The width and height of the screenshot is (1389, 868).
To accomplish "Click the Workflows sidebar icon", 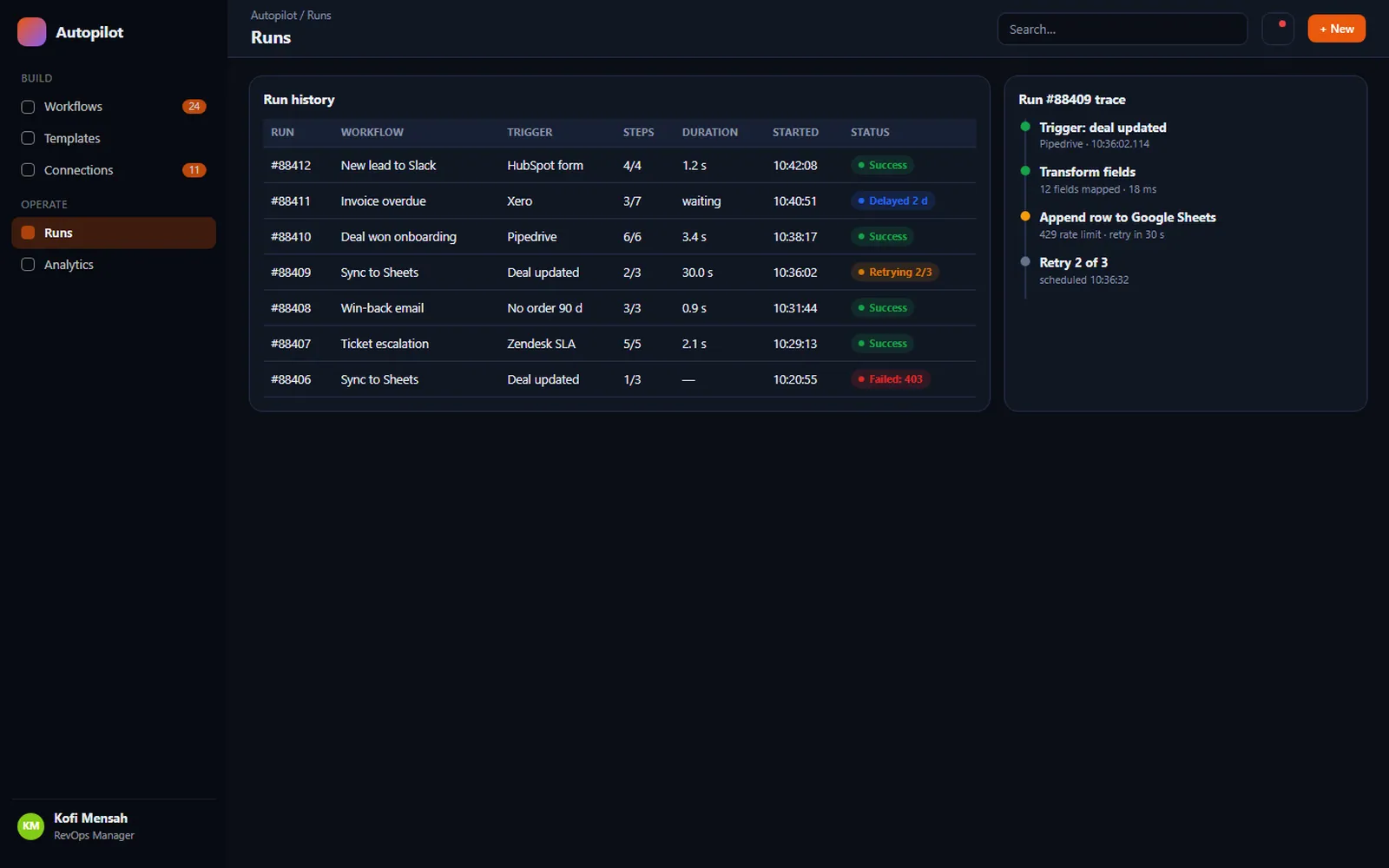I will [x=28, y=107].
